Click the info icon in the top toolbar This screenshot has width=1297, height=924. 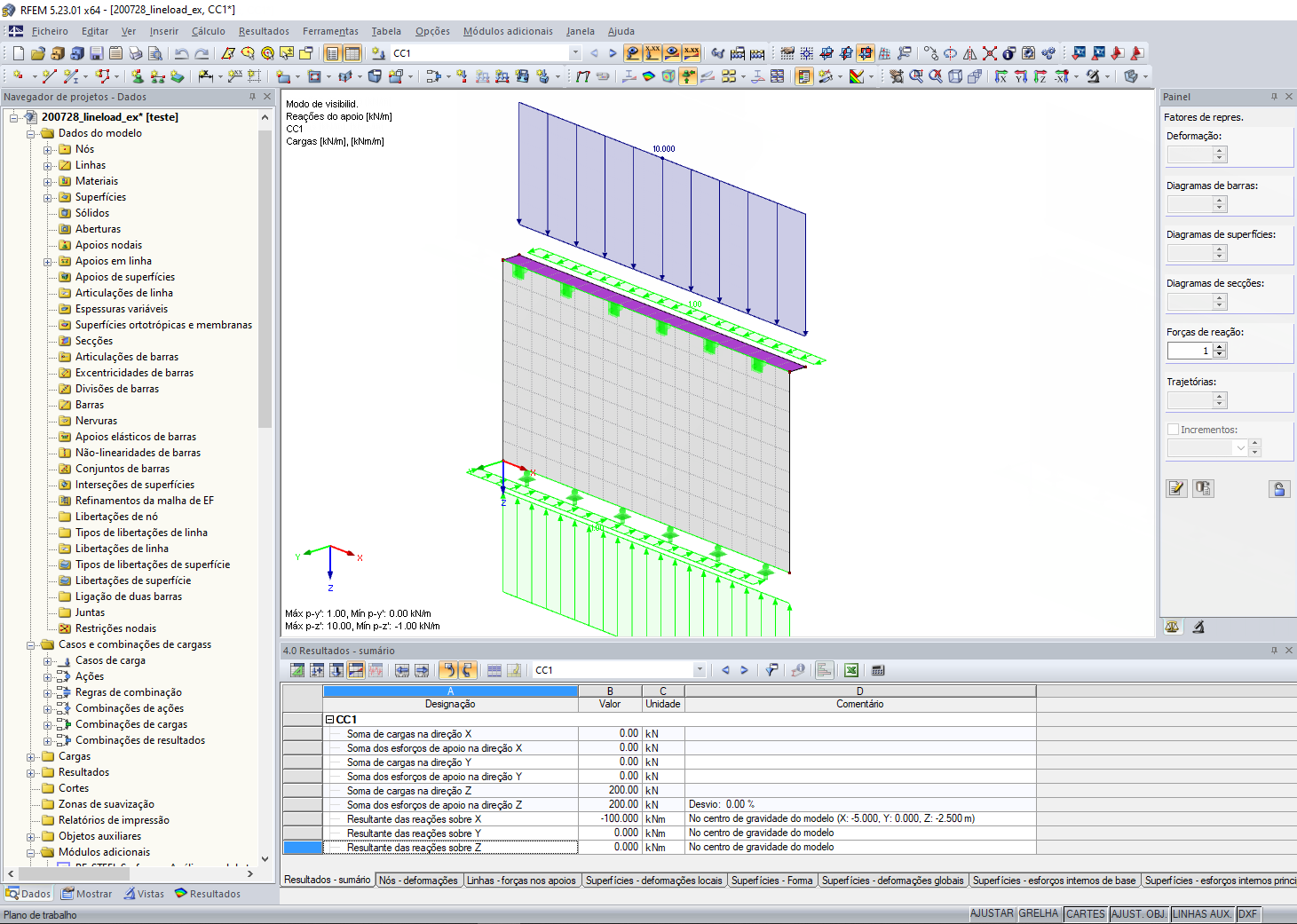click(x=1009, y=53)
